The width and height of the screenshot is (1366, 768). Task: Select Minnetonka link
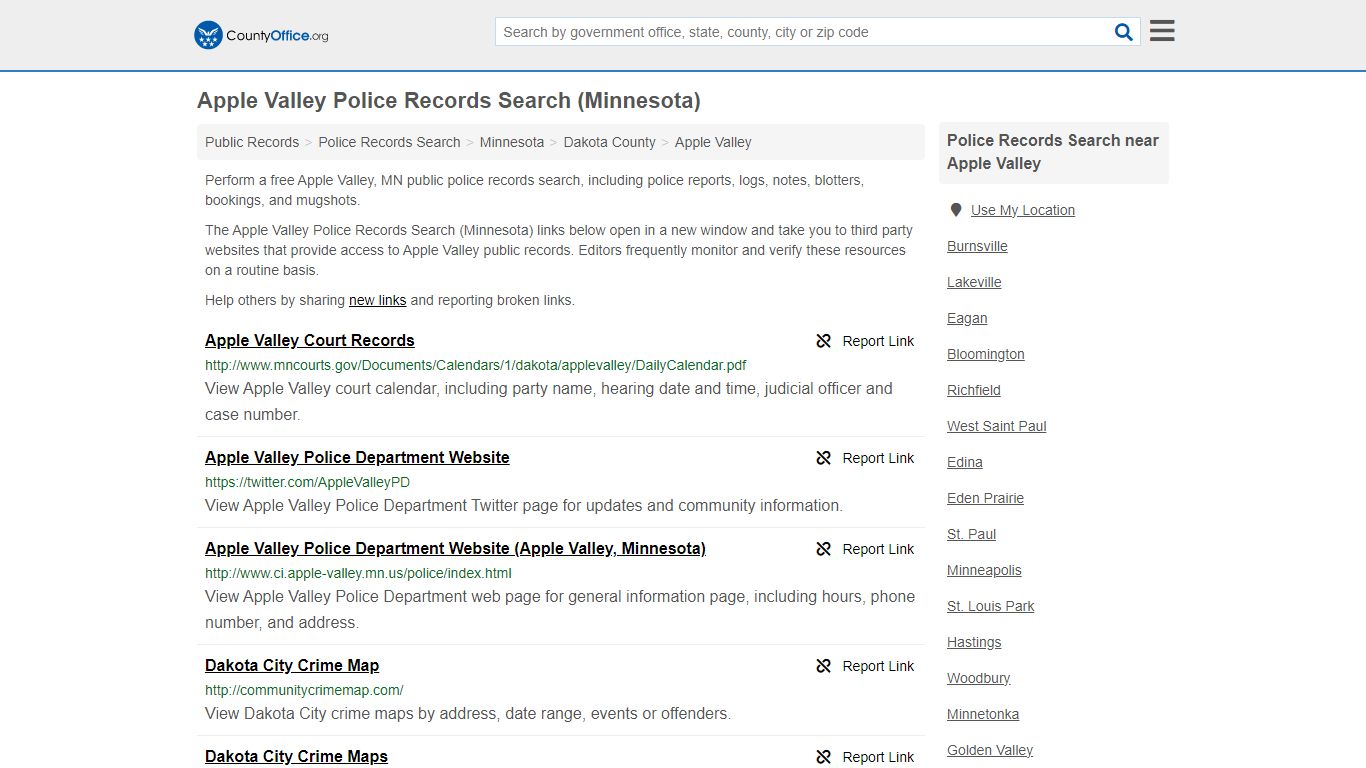click(x=983, y=714)
